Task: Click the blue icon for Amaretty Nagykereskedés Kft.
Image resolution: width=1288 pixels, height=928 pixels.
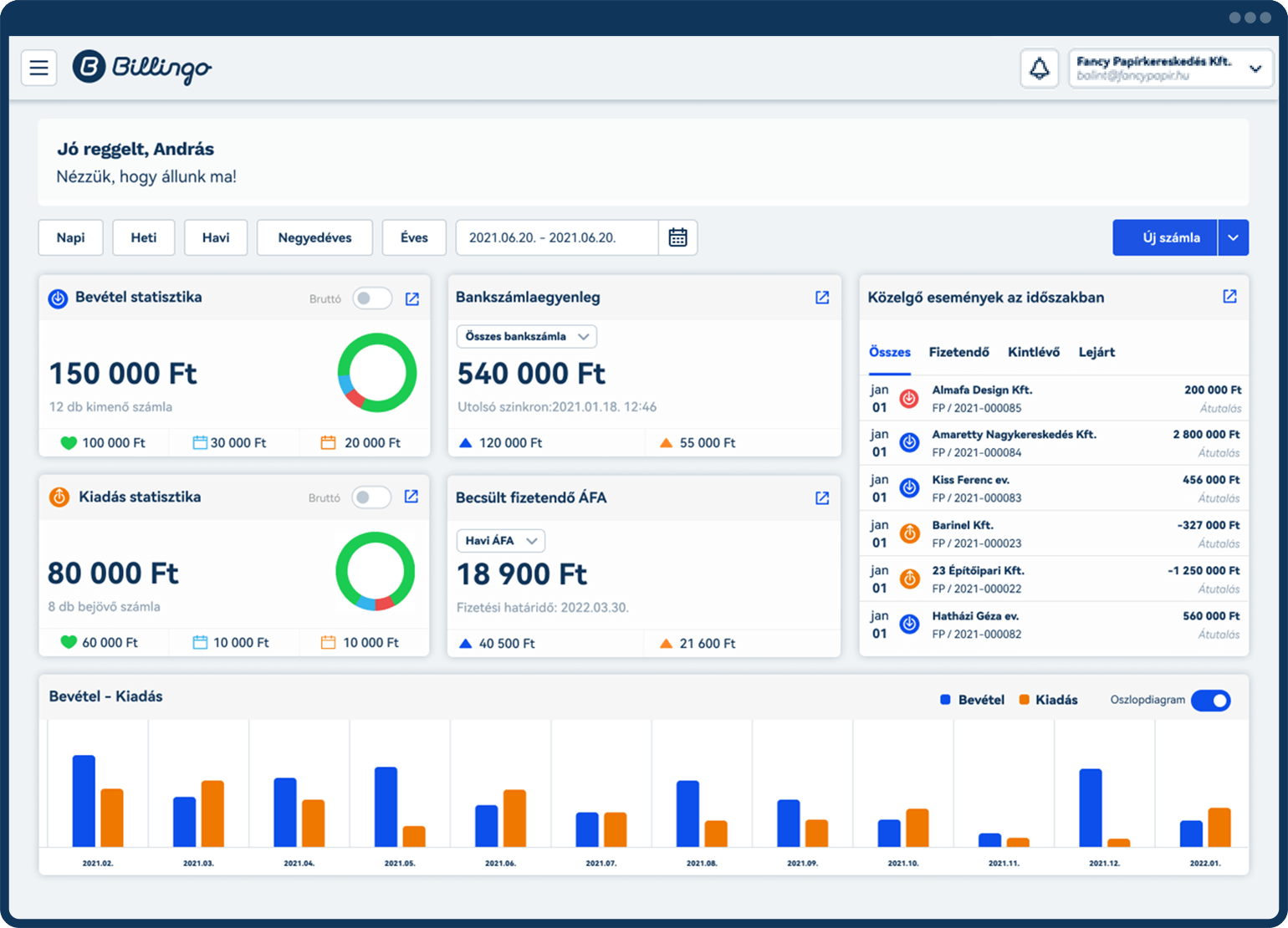Action: point(909,443)
